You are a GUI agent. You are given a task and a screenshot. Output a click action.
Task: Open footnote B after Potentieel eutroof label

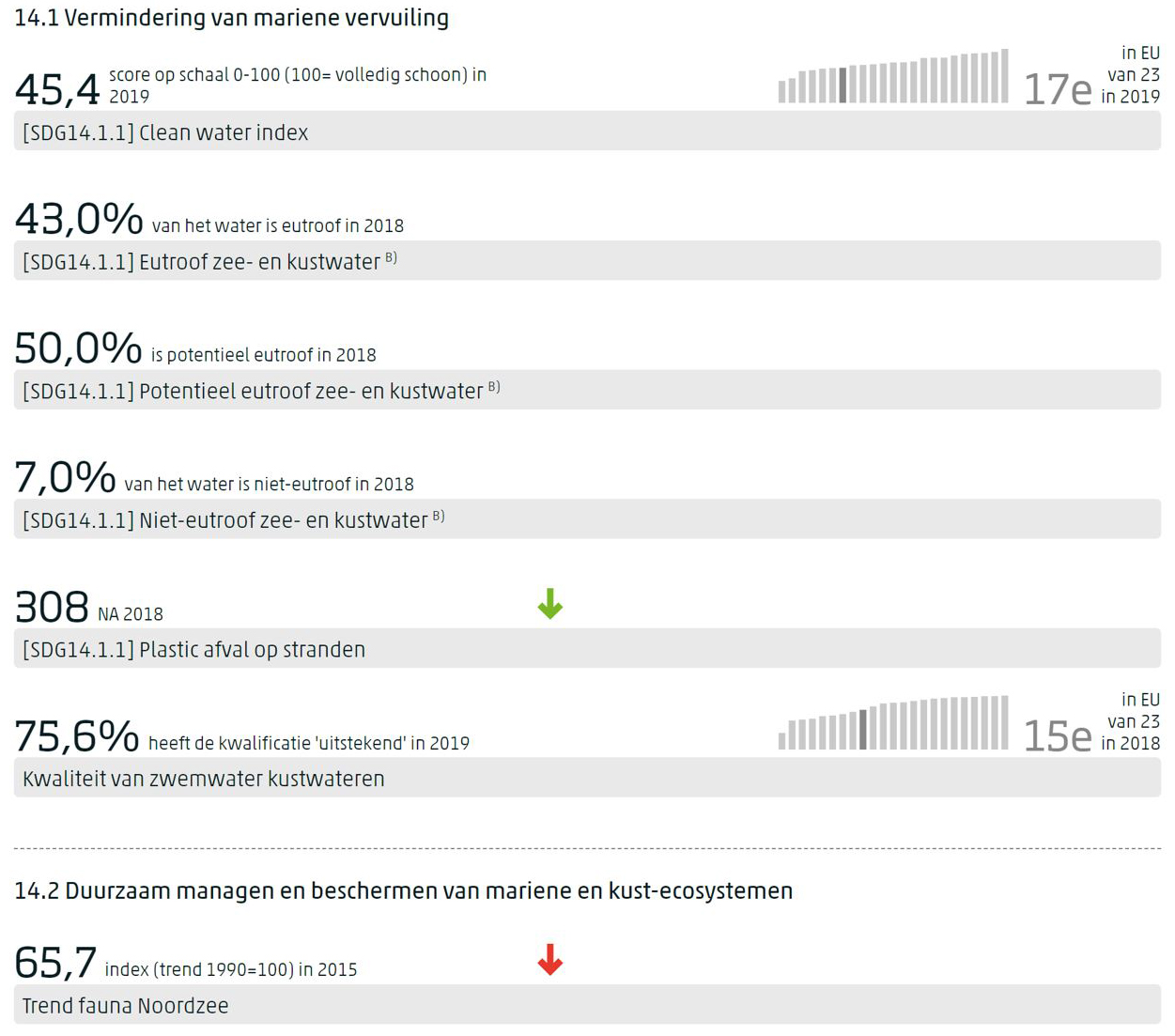494,387
